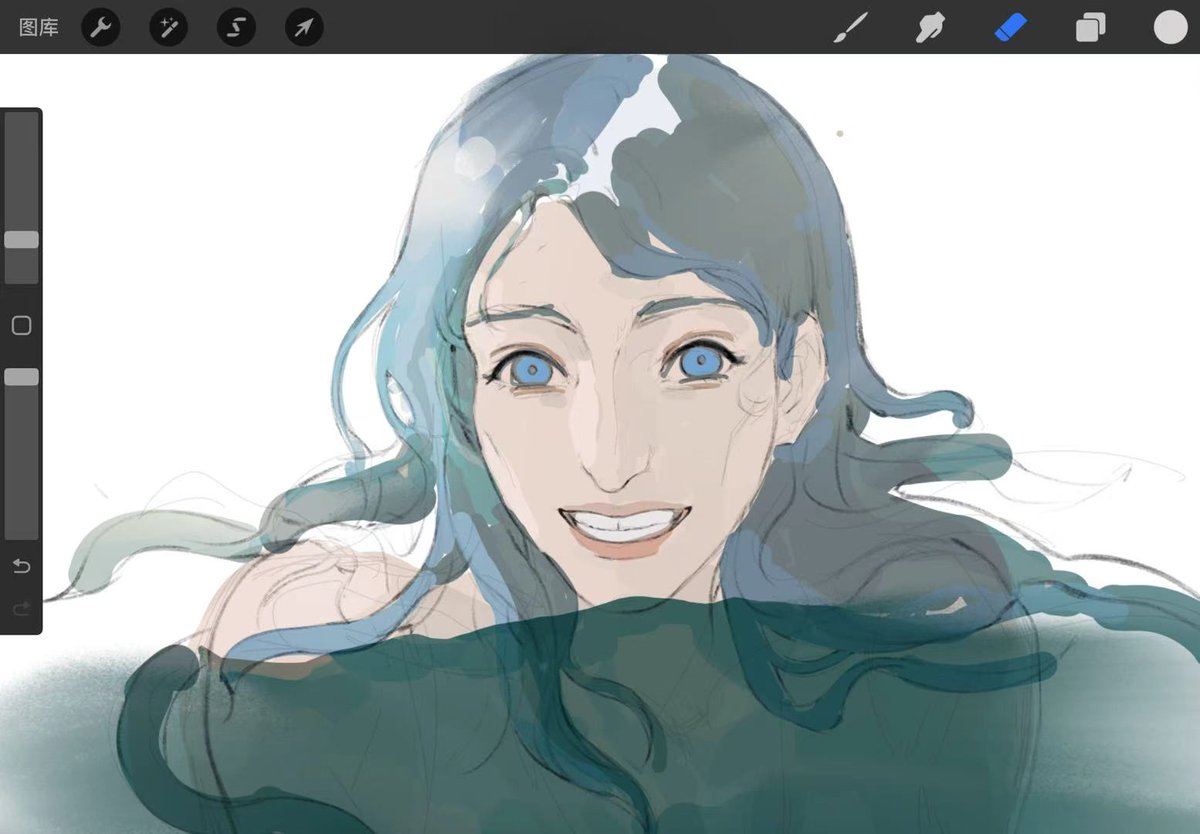Viewport: 1200px width, 834px height.
Task: Open the Adjustments magic wand menu
Action: tap(168, 27)
